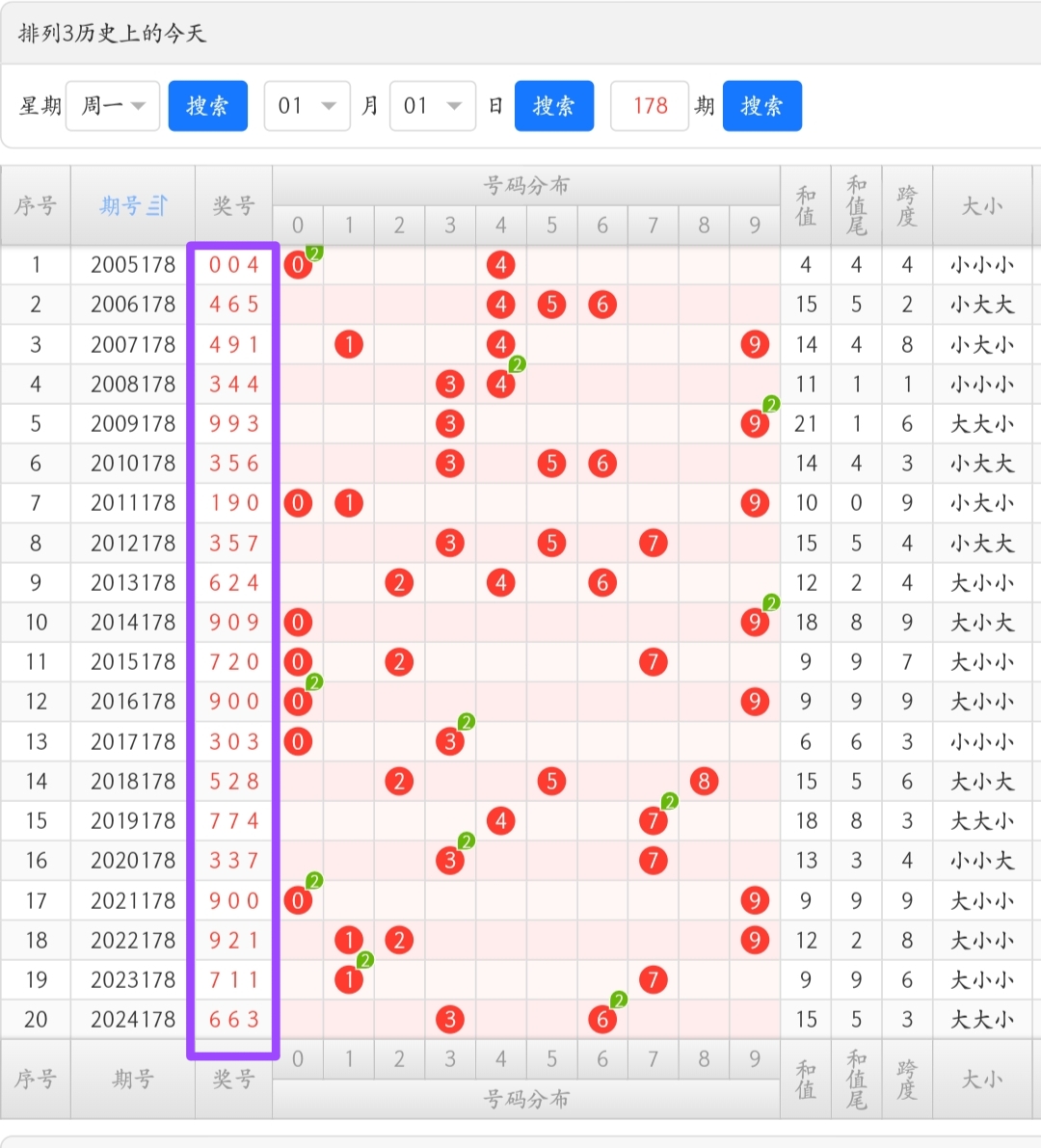
Task: Click the sum value 21 in row 2009178
Action: tap(805, 424)
